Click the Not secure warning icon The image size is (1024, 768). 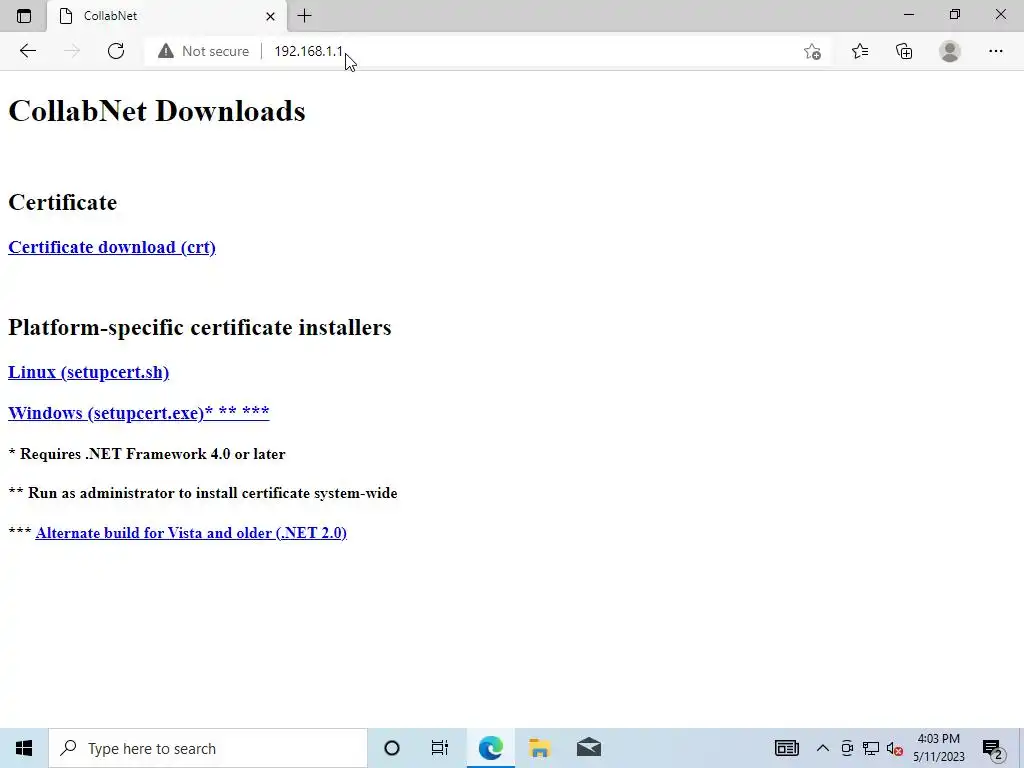click(166, 51)
